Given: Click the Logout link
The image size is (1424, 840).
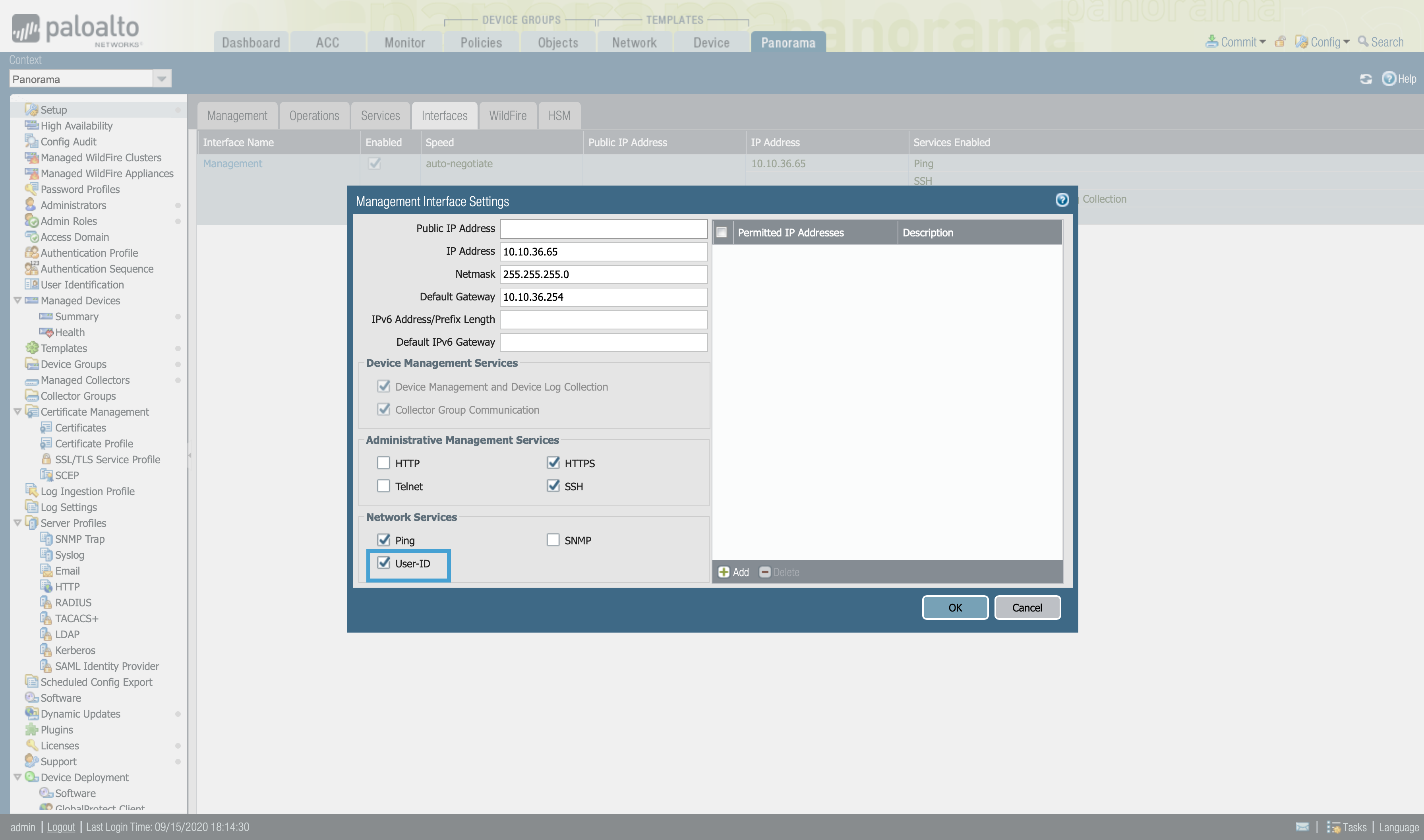Looking at the screenshot, I should tap(60, 827).
